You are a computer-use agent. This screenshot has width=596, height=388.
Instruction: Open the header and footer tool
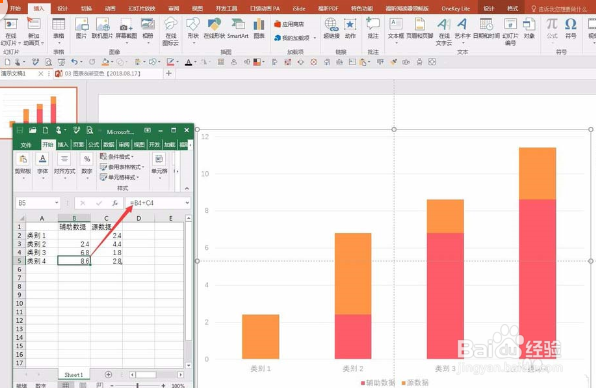tap(420, 28)
